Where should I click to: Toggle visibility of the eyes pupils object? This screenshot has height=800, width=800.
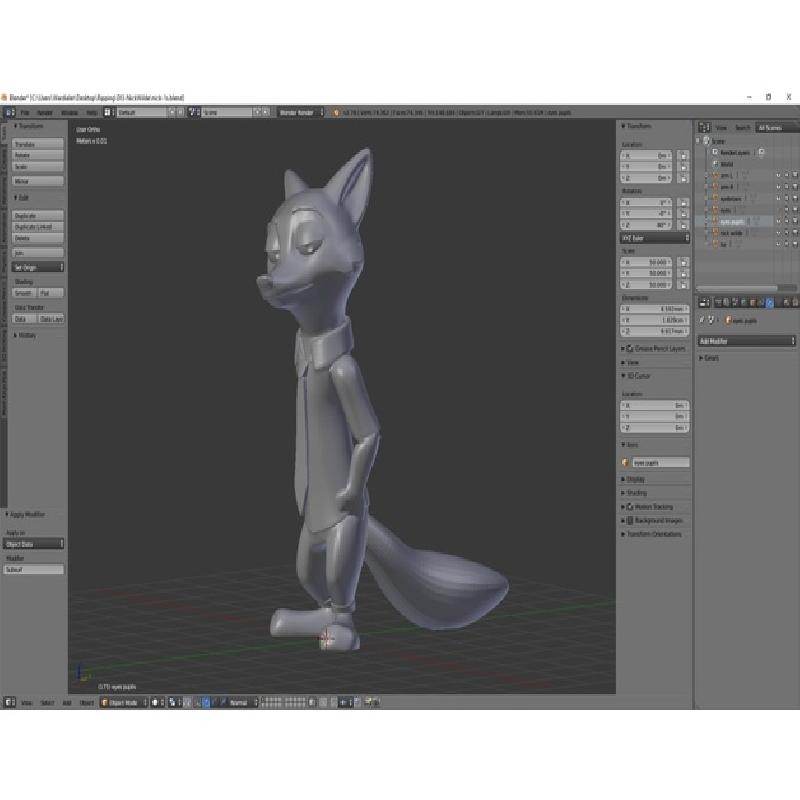click(778, 221)
